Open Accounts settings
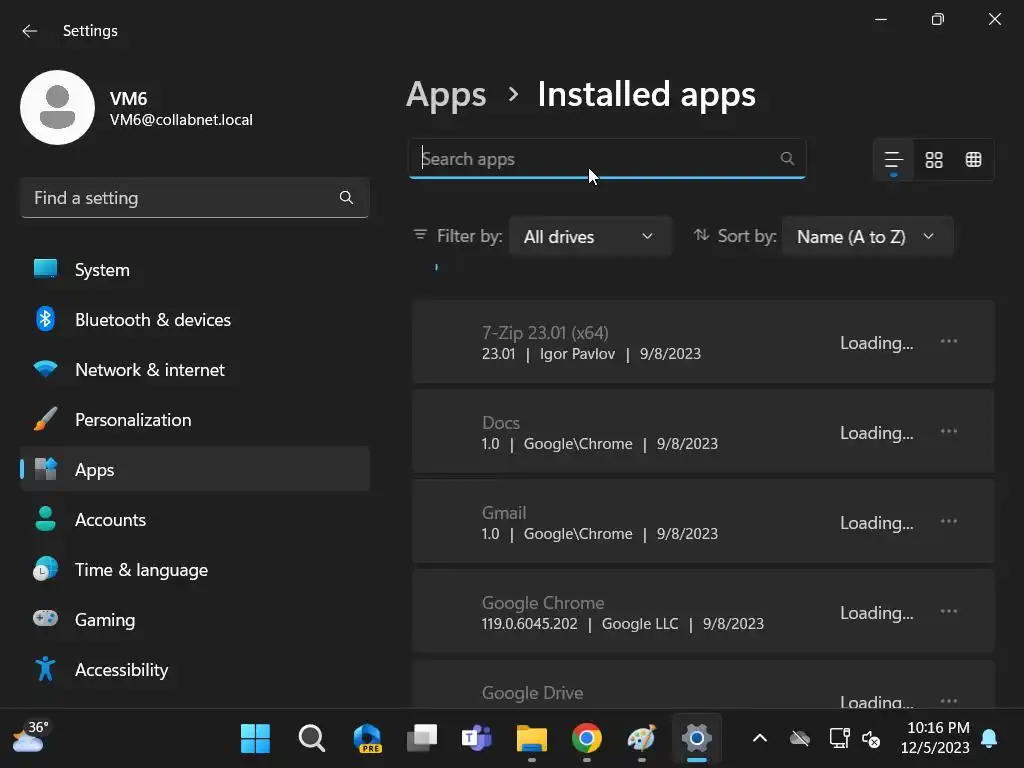The width and height of the screenshot is (1024, 768). pos(195,519)
